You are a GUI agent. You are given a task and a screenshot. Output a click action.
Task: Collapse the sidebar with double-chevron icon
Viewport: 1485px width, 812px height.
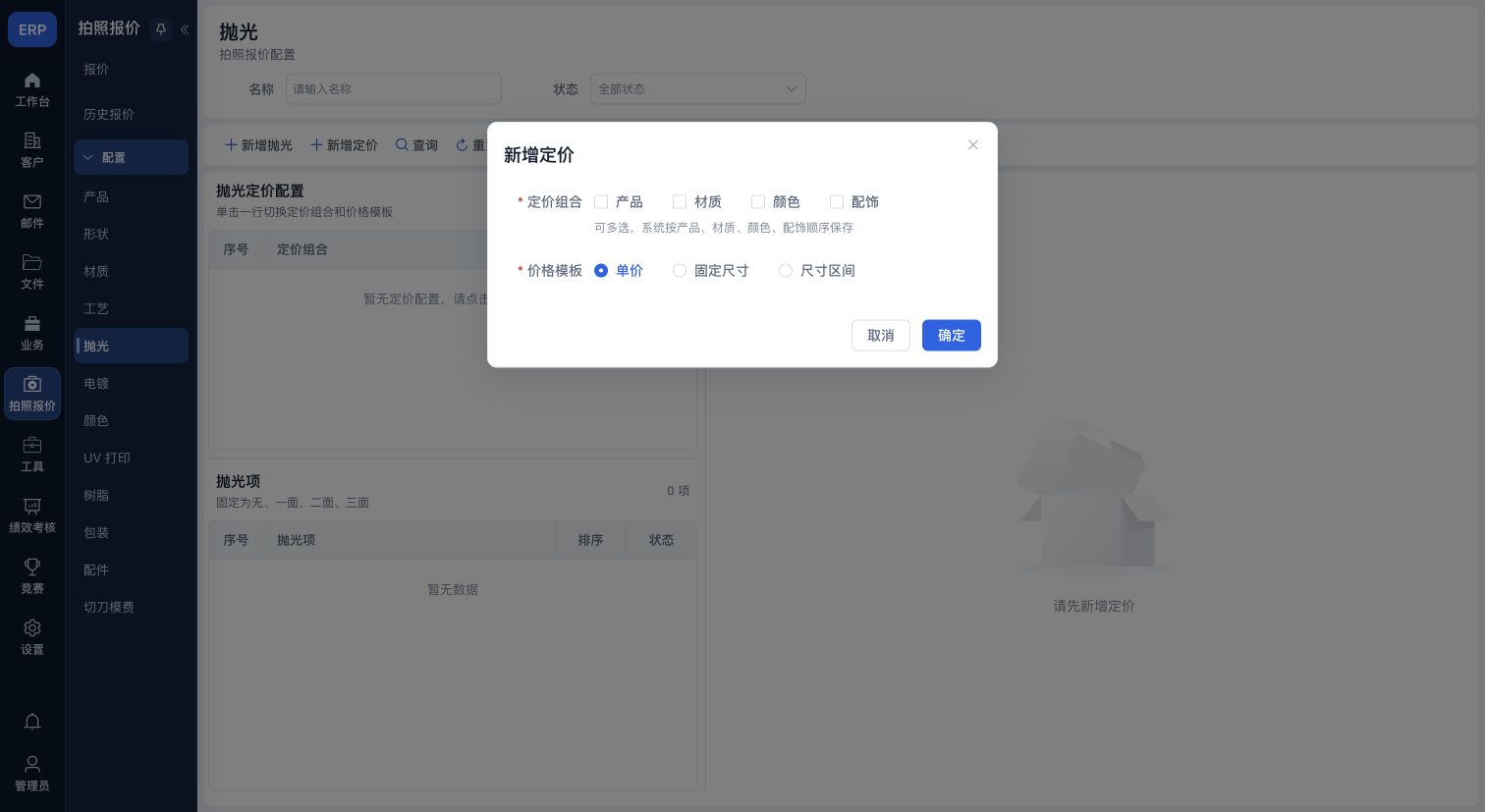185,29
